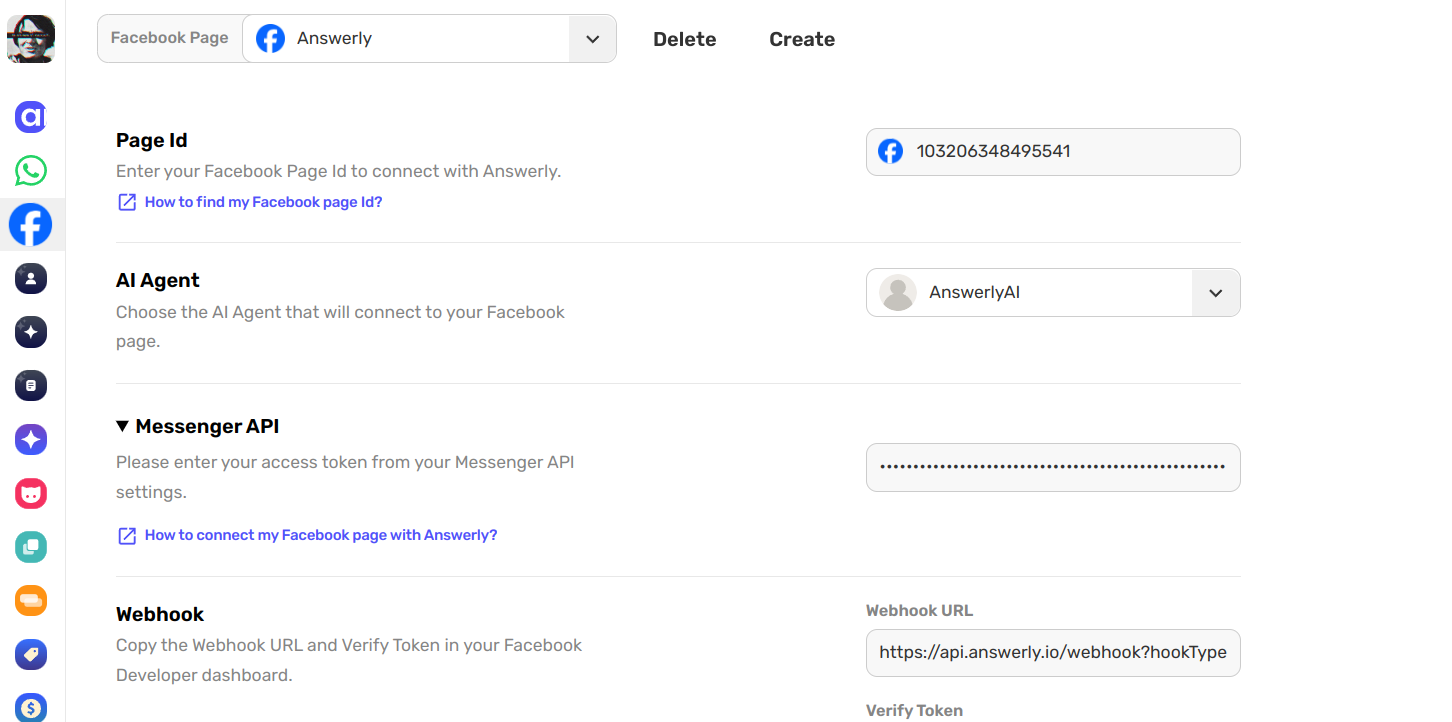Viewport: 1452px width, 722px height.
Task: Click 'Please enter your access token' description
Action: click(x=345, y=477)
